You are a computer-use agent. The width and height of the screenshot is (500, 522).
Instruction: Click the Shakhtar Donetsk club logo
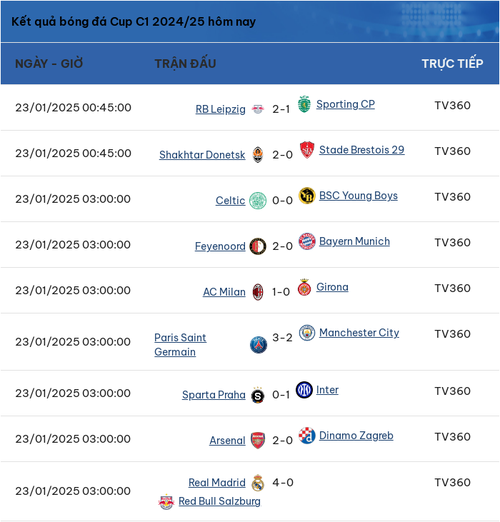click(x=258, y=155)
